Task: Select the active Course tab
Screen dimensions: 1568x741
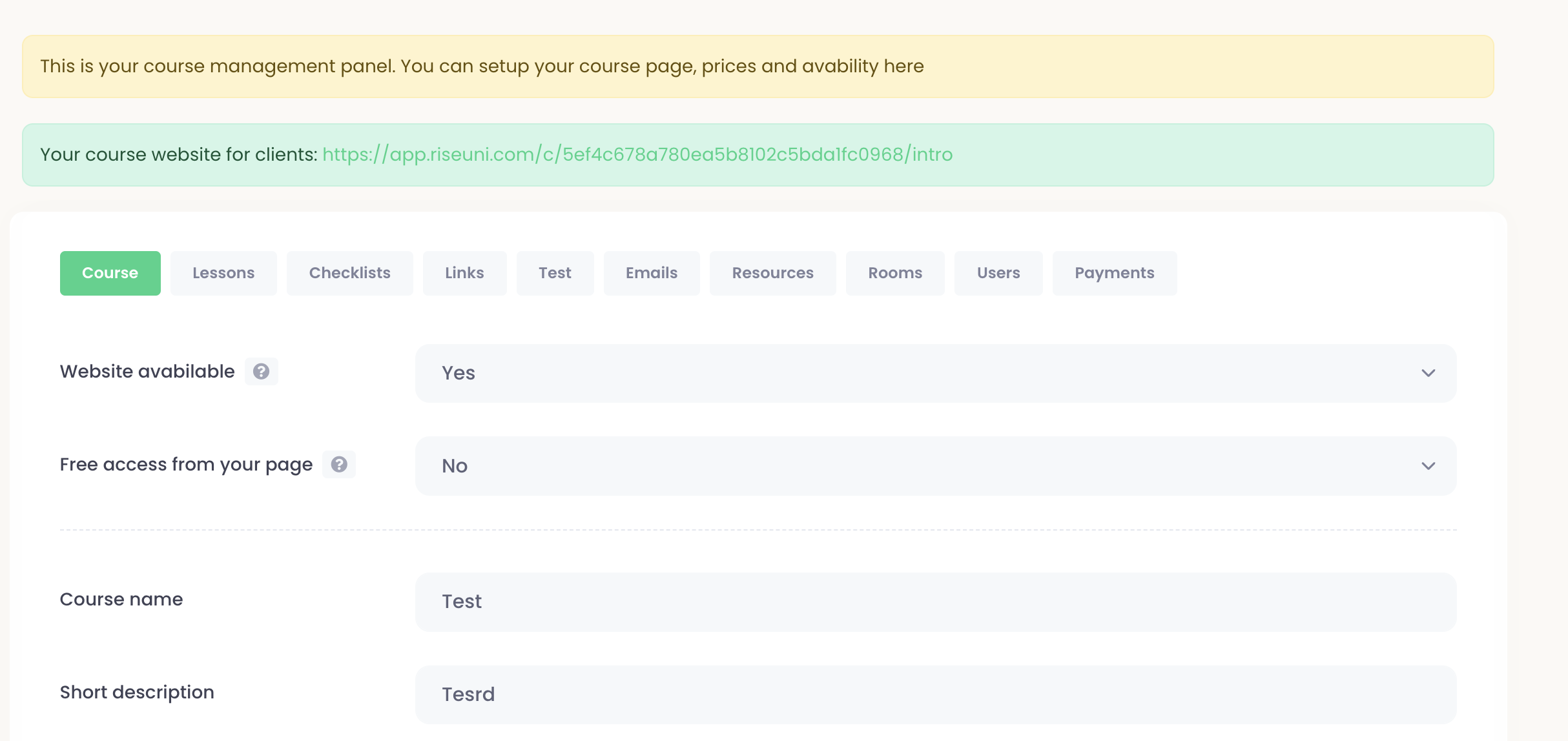Action: pos(110,273)
